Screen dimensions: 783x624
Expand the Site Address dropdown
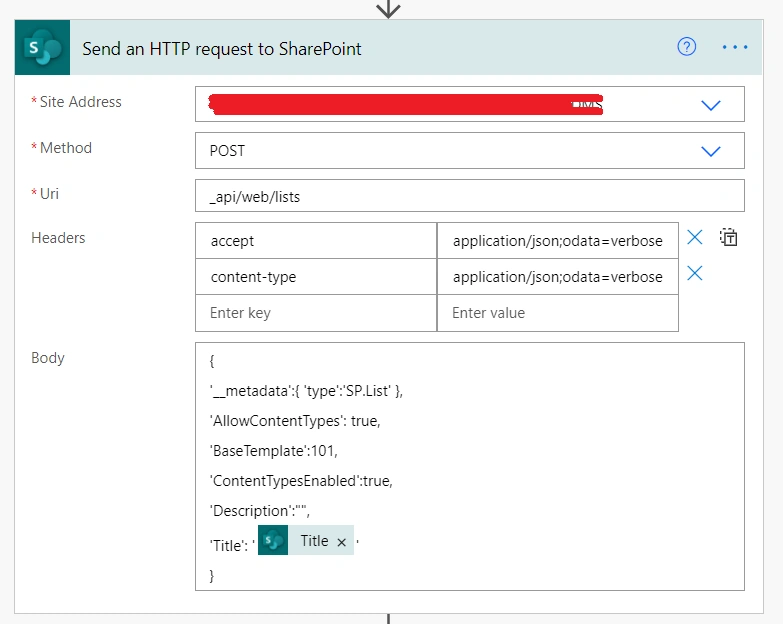coord(711,105)
